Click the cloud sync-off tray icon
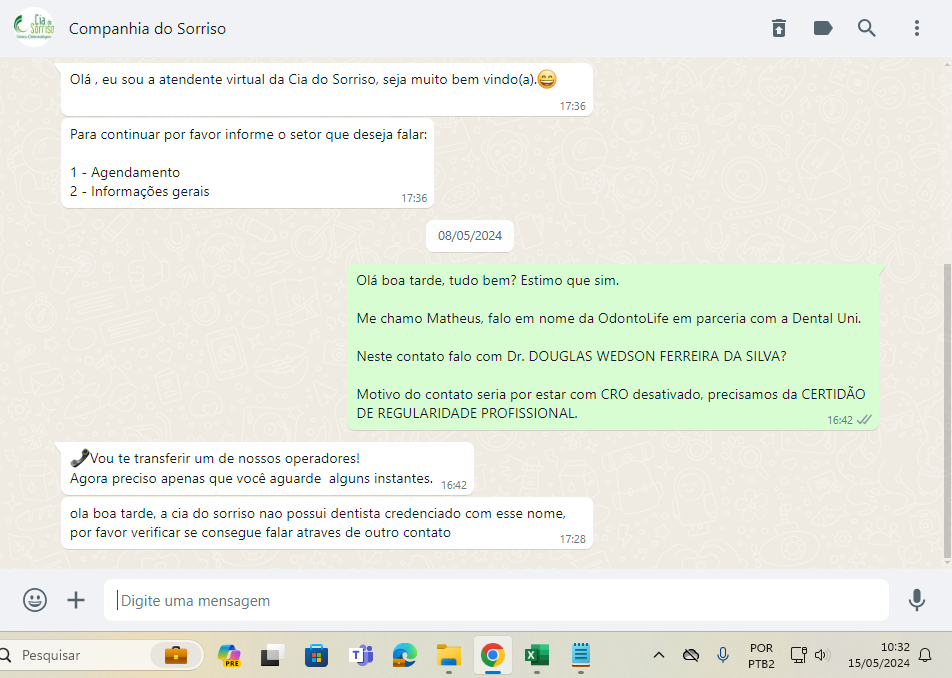The height and width of the screenshot is (678, 952). click(x=690, y=655)
